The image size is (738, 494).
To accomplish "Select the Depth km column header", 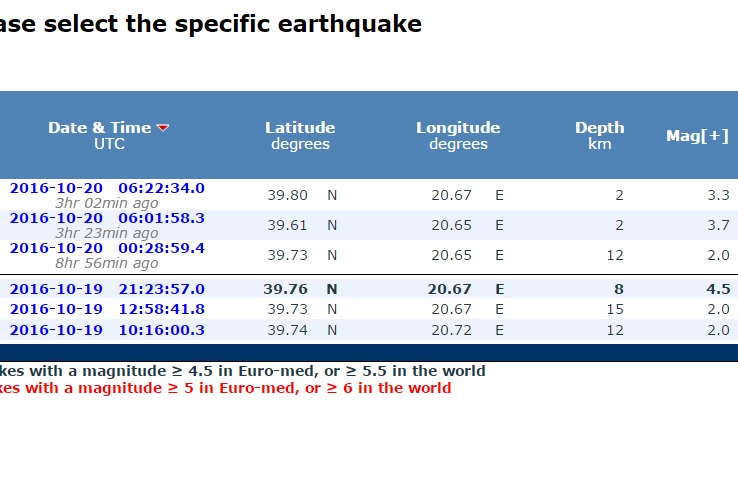I will pos(599,135).
